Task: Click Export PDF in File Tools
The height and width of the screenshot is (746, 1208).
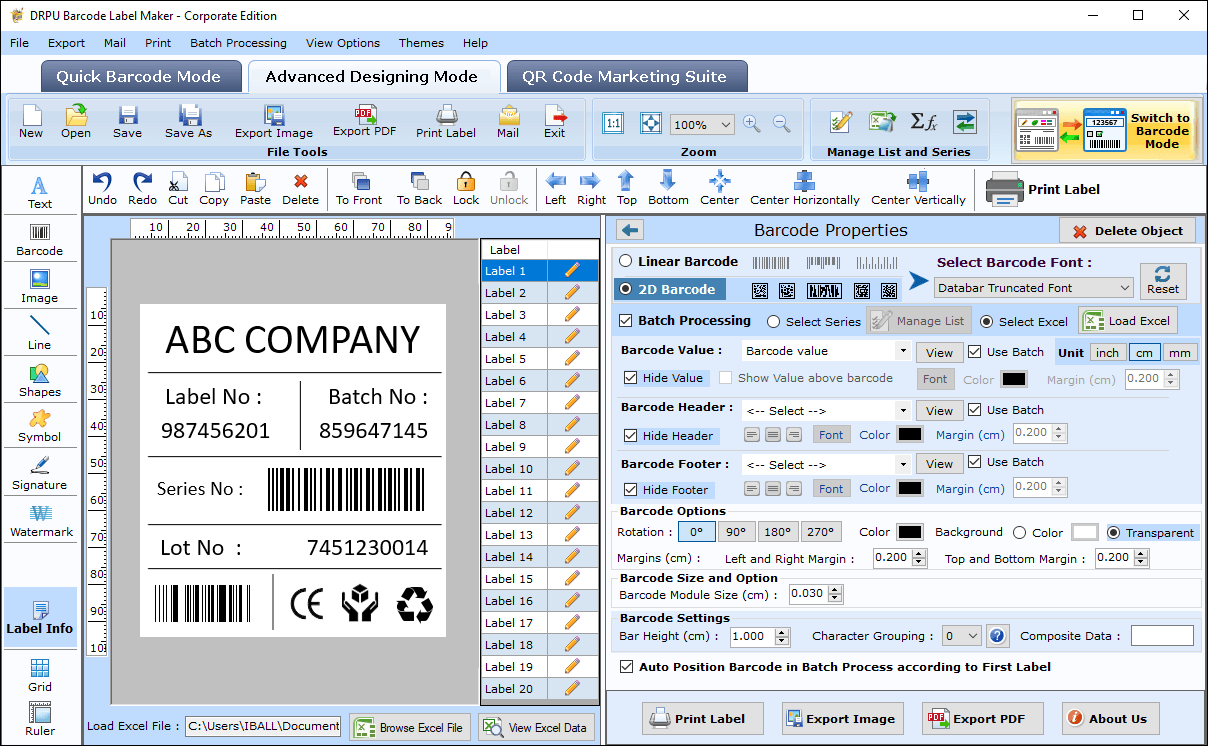Action: coord(364,121)
